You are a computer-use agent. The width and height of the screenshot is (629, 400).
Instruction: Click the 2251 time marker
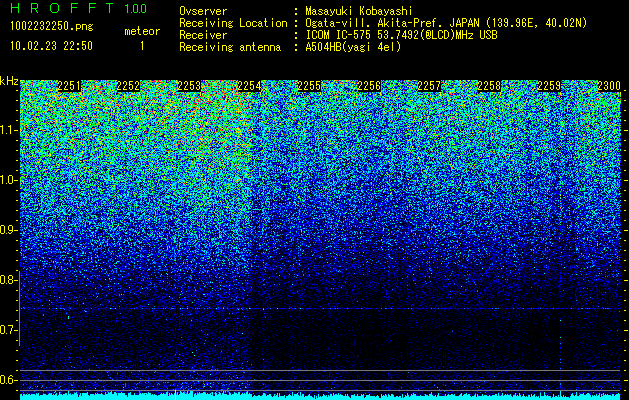point(69,86)
